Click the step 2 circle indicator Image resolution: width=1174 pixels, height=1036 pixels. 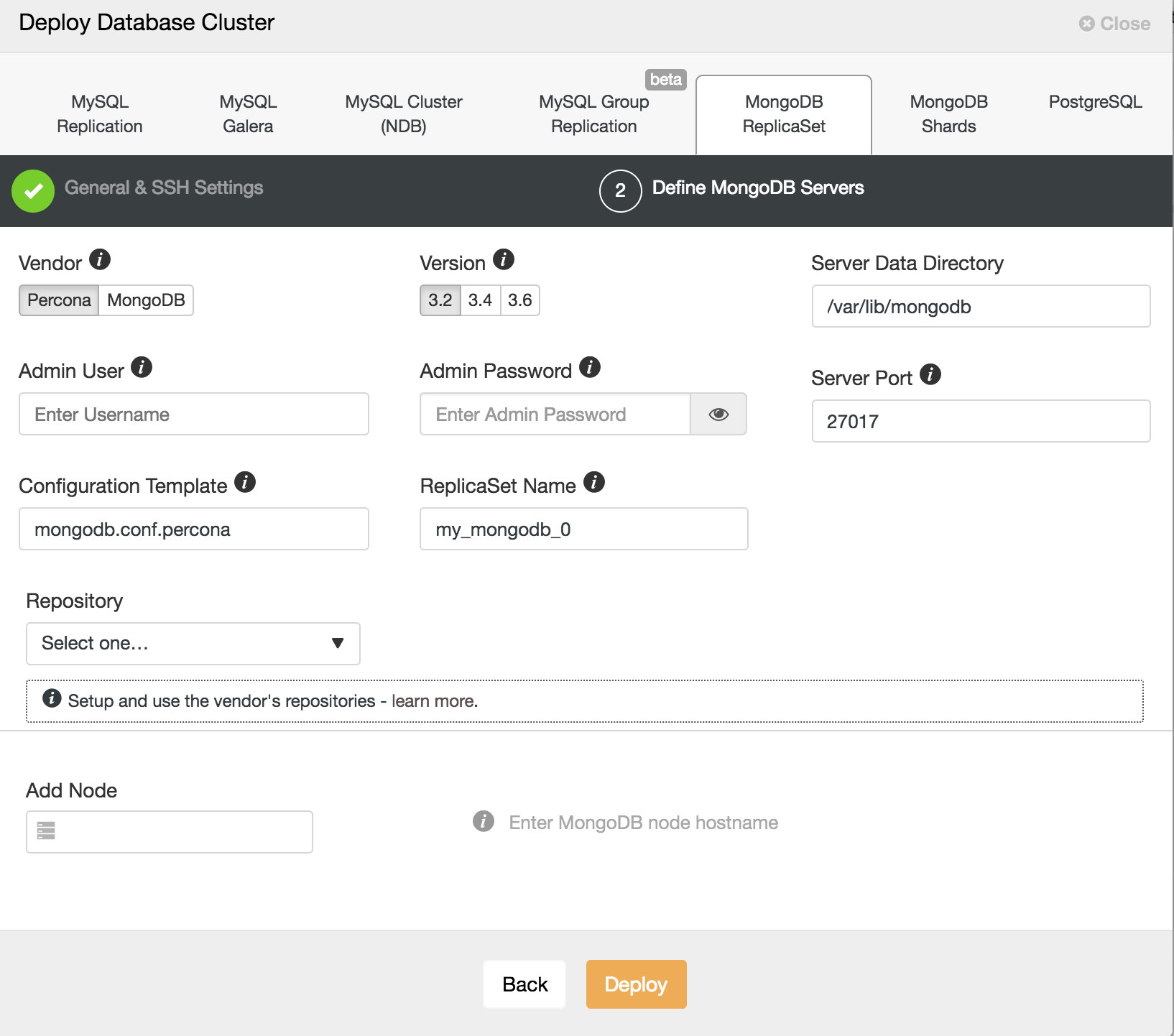(621, 191)
